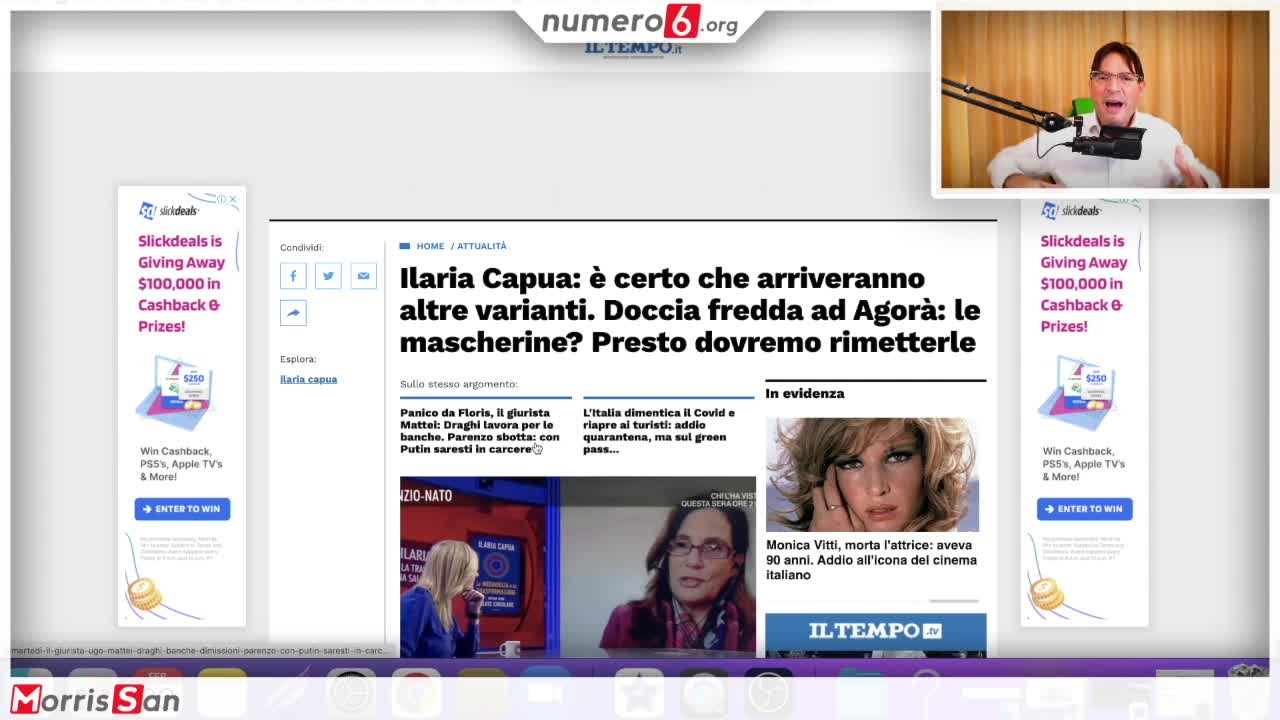Open the ad info icon on left Slickdeals ad
The height and width of the screenshot is (720, 1280).
pos(221,199)
